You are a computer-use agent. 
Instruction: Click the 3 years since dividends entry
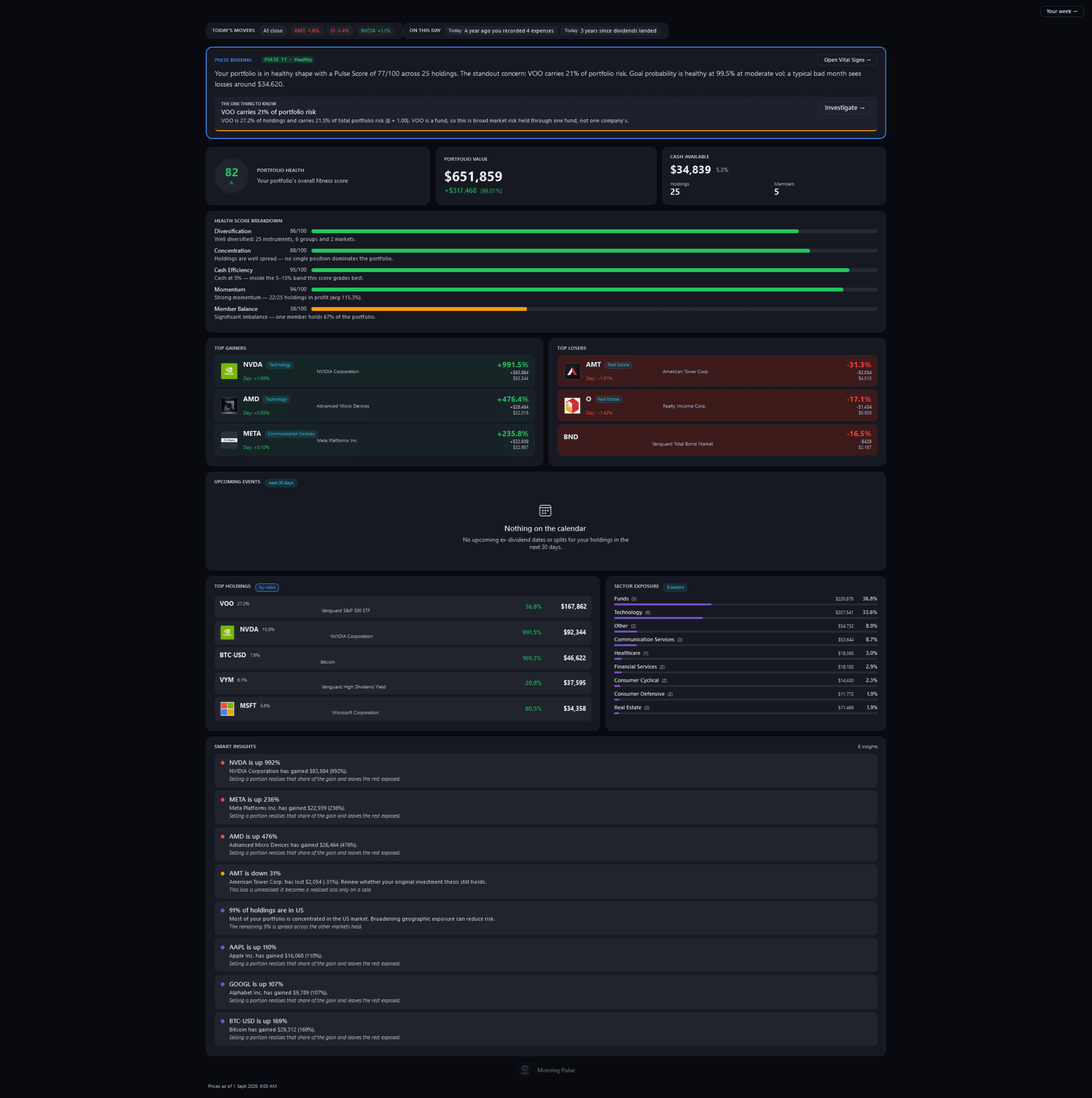click(611, 31)
